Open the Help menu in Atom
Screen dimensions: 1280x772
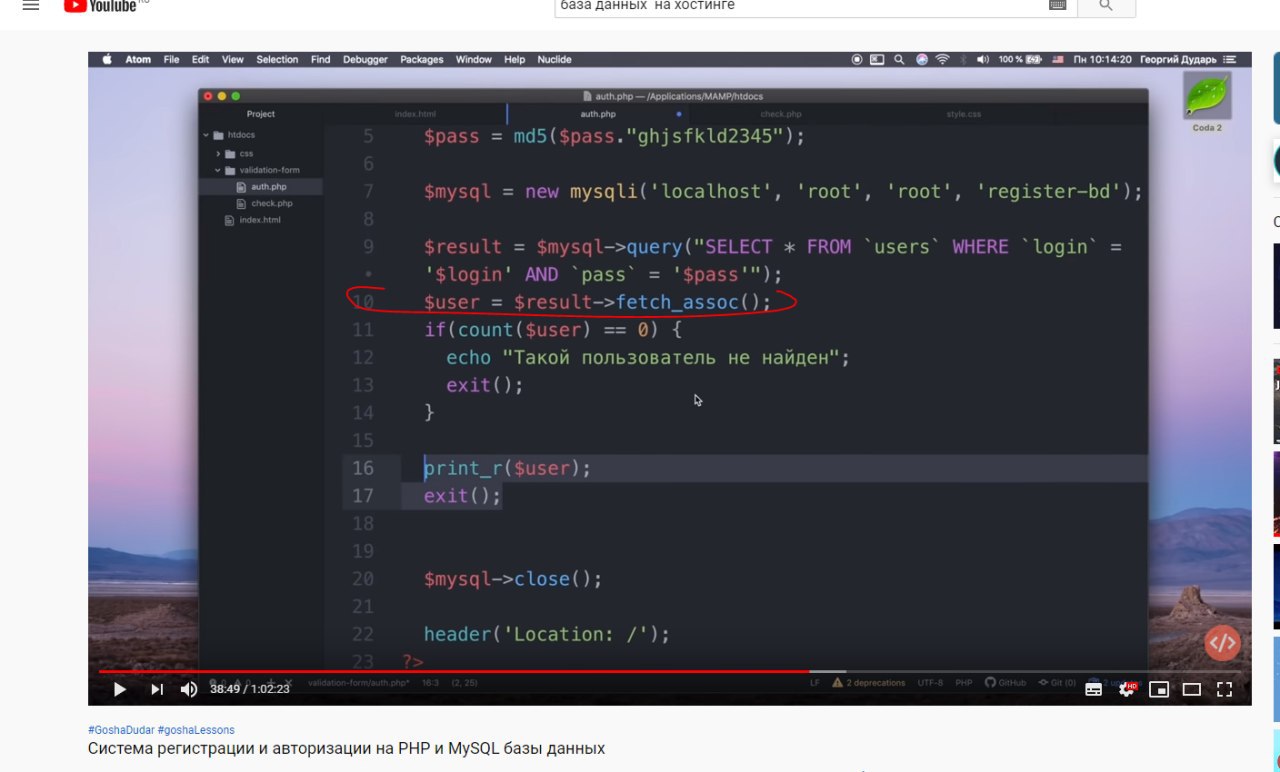click(514, 59)
